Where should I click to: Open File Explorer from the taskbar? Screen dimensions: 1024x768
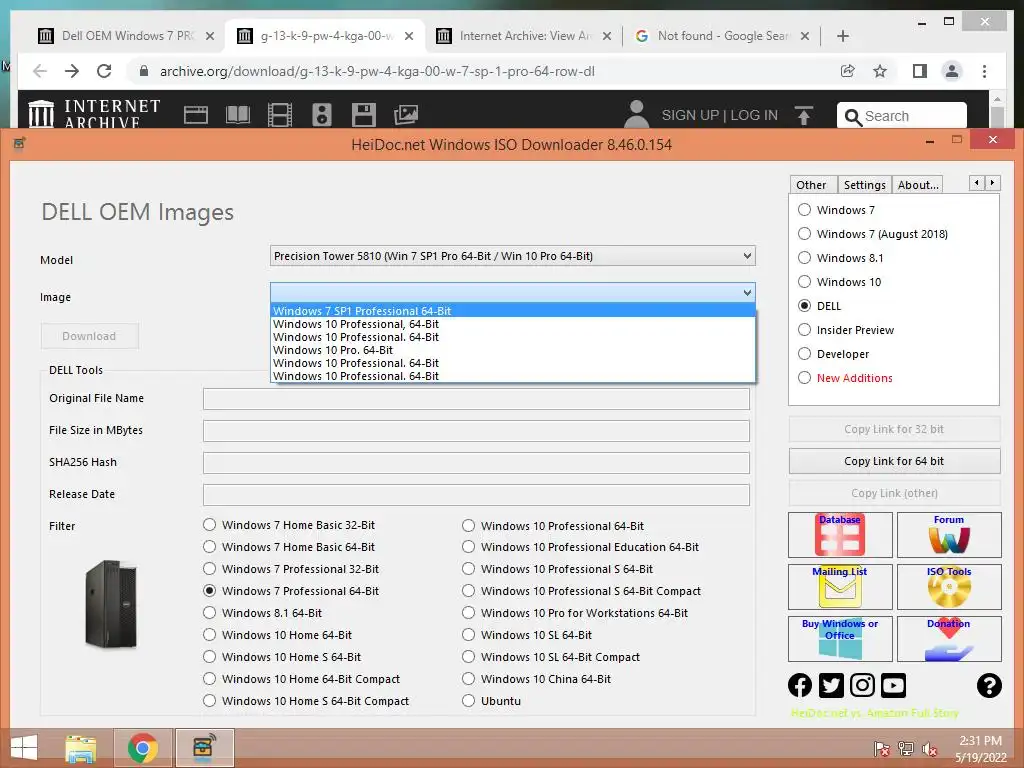click(x=81, y=748)
